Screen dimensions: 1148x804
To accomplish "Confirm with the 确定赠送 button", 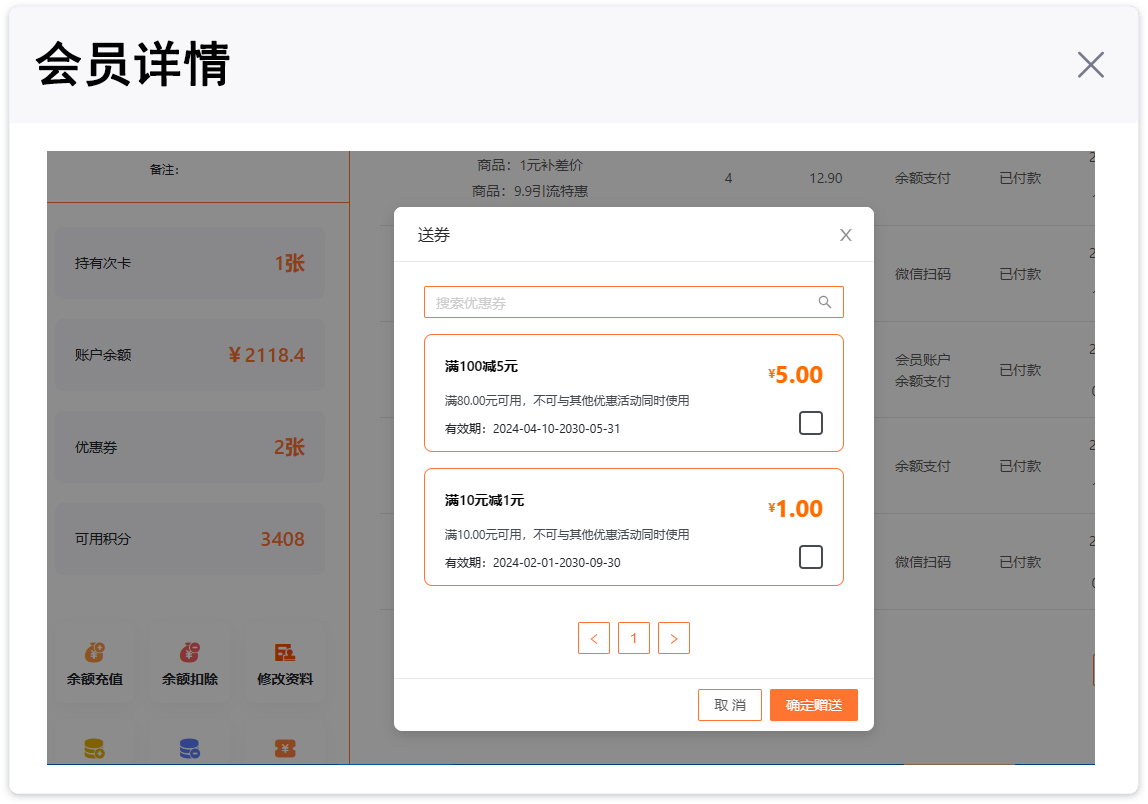I will 814,705.
